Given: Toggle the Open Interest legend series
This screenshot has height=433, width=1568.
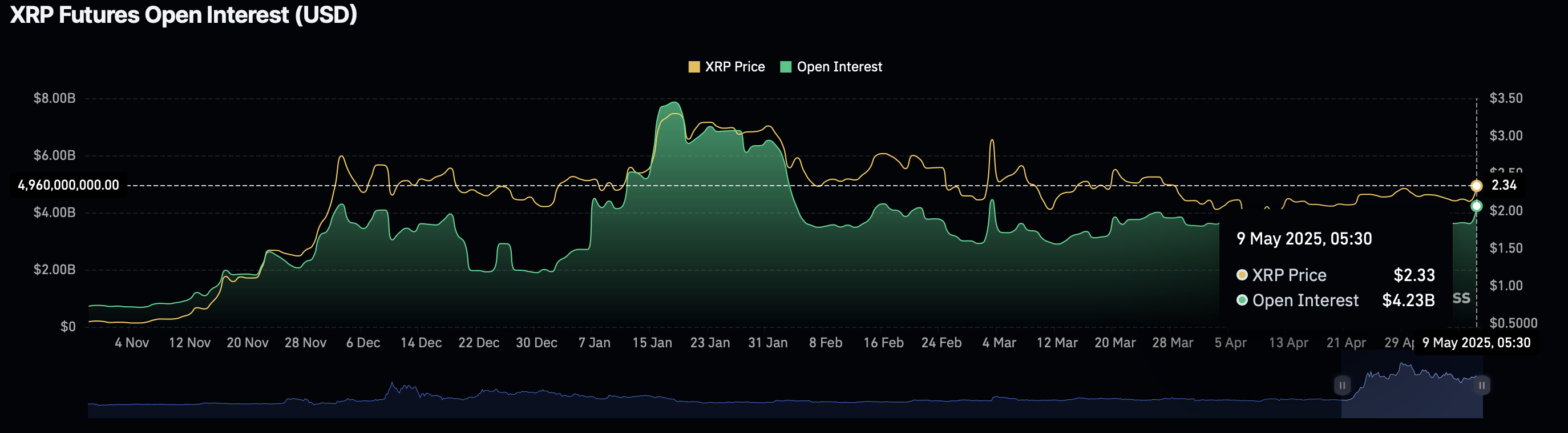Looking at the screenshot, I should pyautogui.click(x=831, y=67).
